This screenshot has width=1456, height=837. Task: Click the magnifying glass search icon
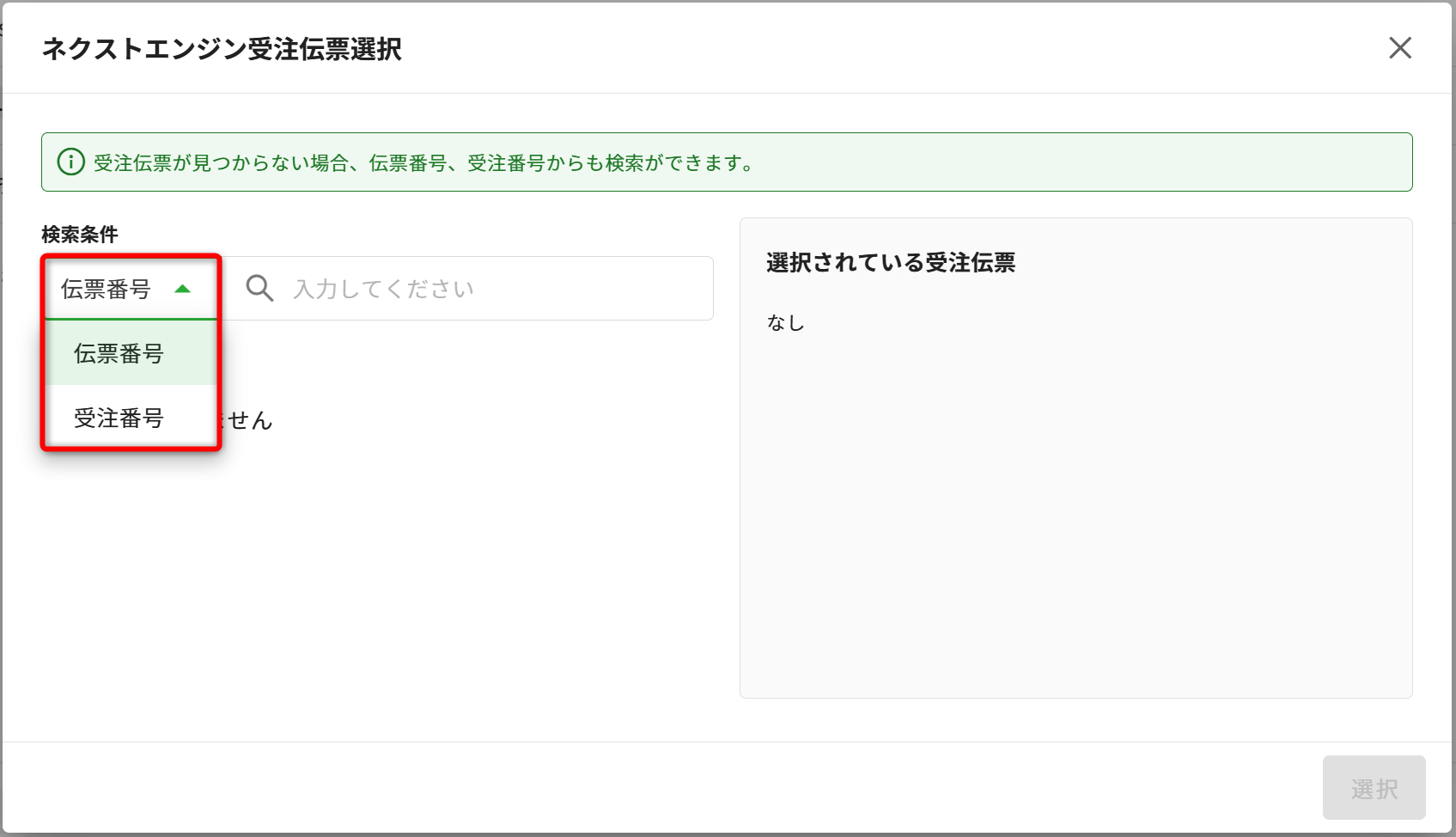coord(259,289)
